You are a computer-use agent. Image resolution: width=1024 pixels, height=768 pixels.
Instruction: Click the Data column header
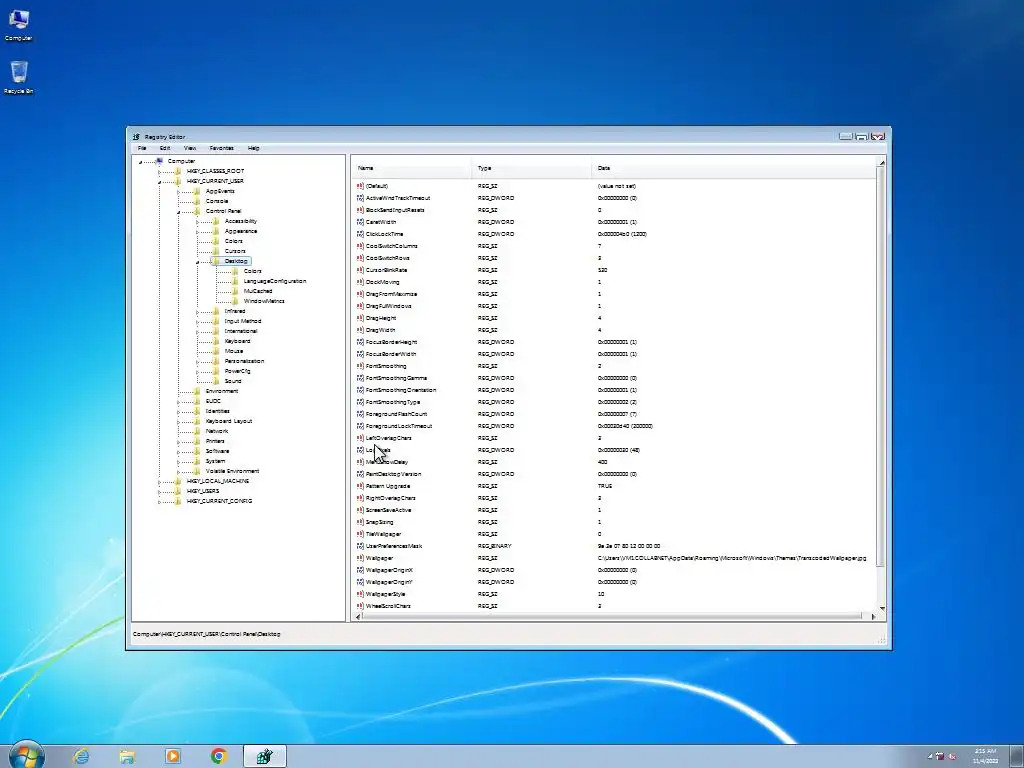pyautogui.click(x=734, y=168)
